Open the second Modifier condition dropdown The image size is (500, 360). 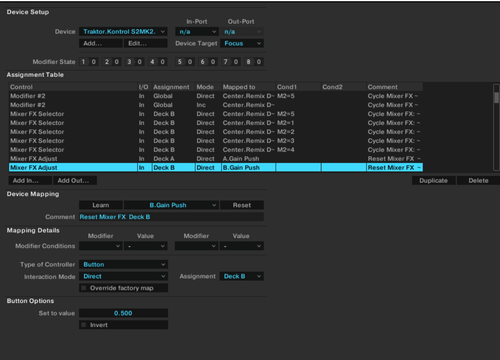[x=197, y=246]
